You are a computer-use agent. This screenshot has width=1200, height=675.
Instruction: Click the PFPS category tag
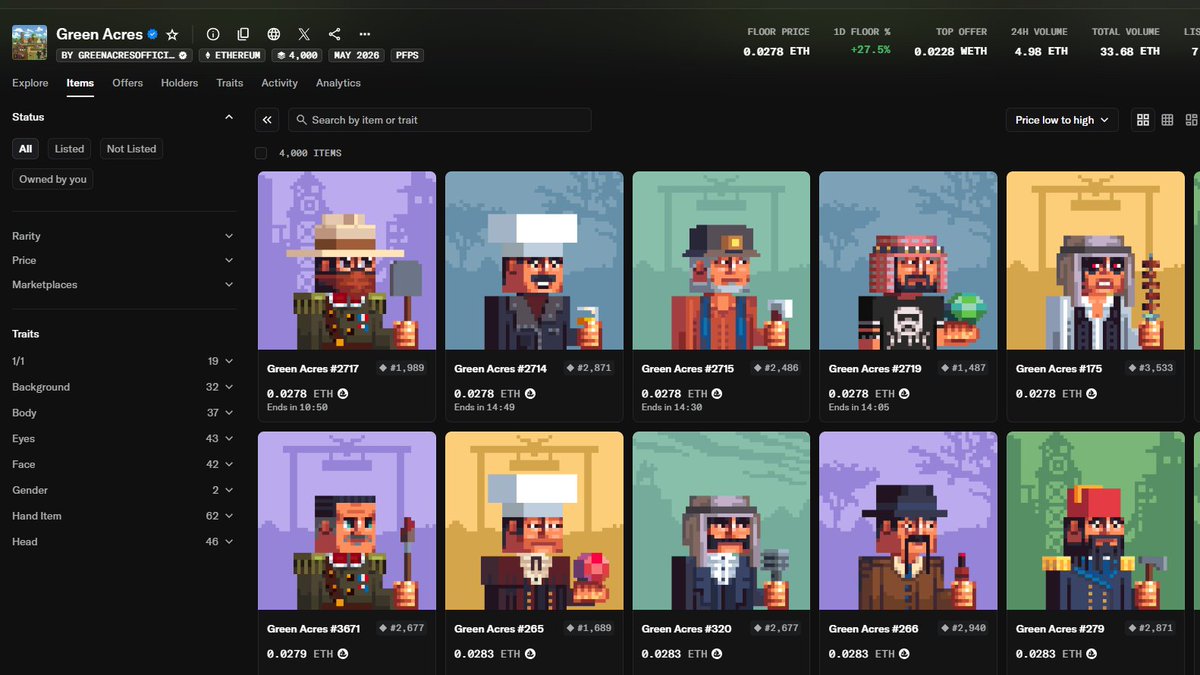click(406, 55)
